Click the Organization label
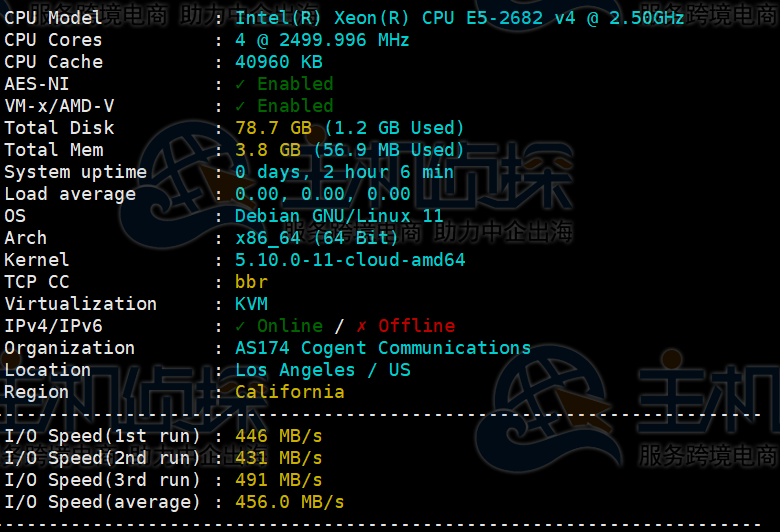Image resolution: width=780 pixels, height=532 pixels. coord(70,348)
